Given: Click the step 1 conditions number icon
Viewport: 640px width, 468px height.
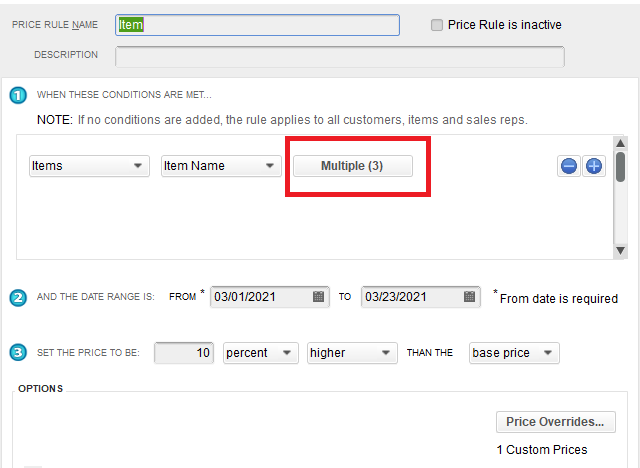Looking at the screenshot, I should tap(18, 95).
